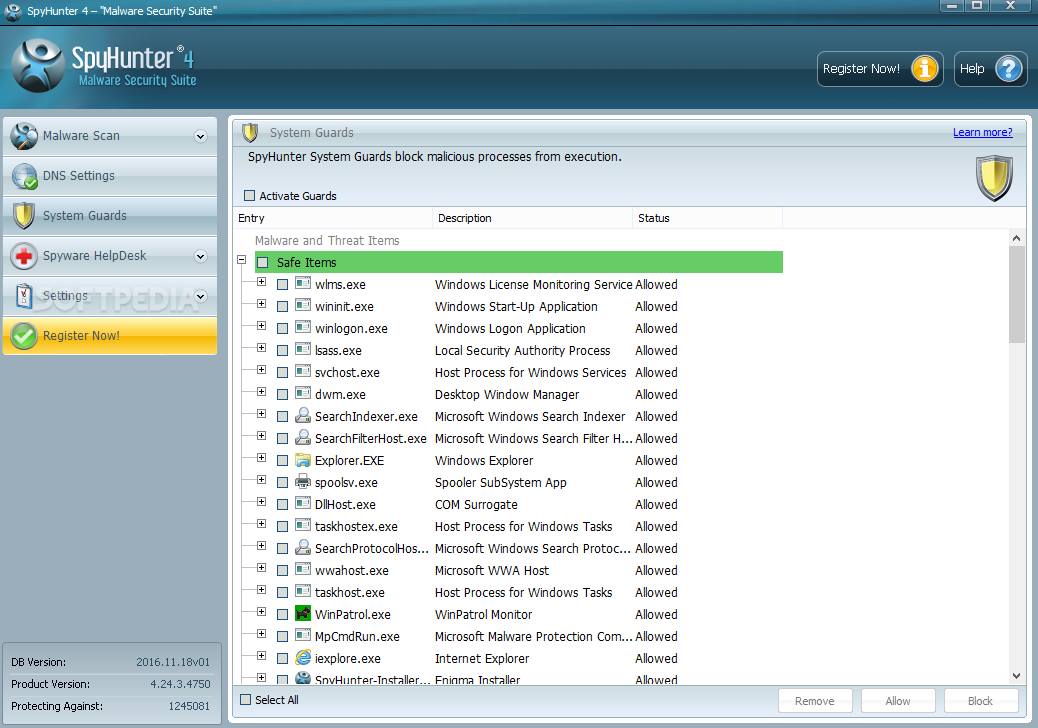
Task: Click the lsass.exe process icon
Action: pyautogui.click(x=303, y=349)
